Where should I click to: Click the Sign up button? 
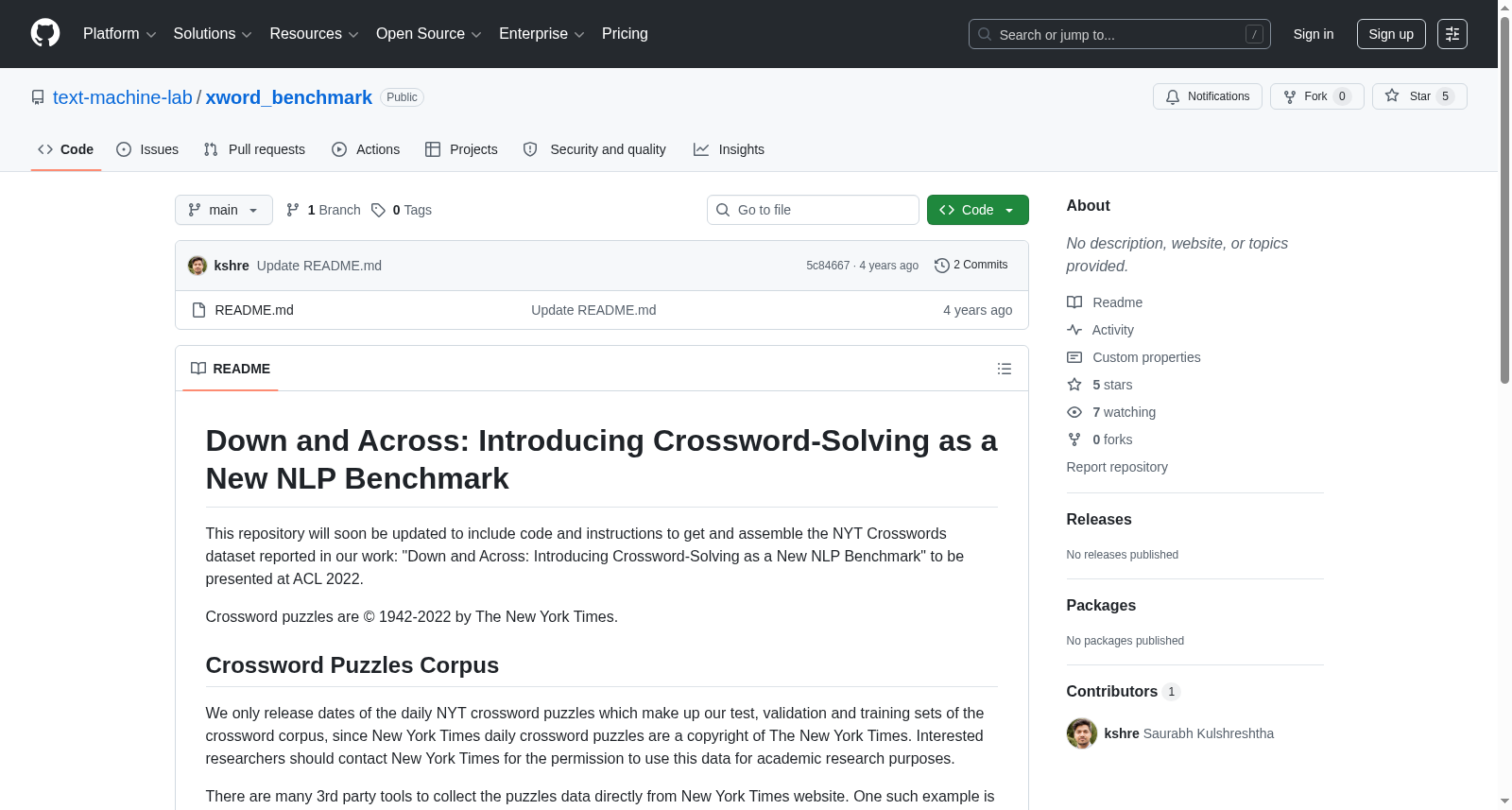(x=1391, y=34)
